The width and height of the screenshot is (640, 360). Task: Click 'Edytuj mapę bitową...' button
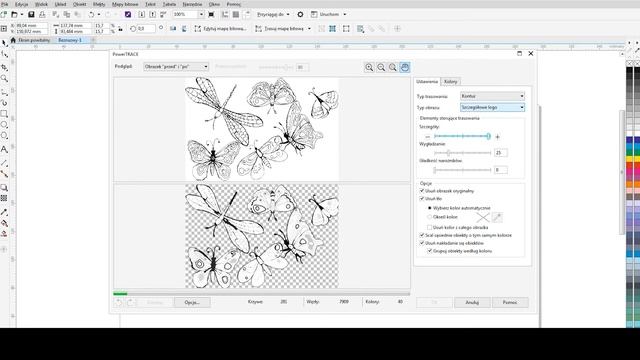coord(220,29)
